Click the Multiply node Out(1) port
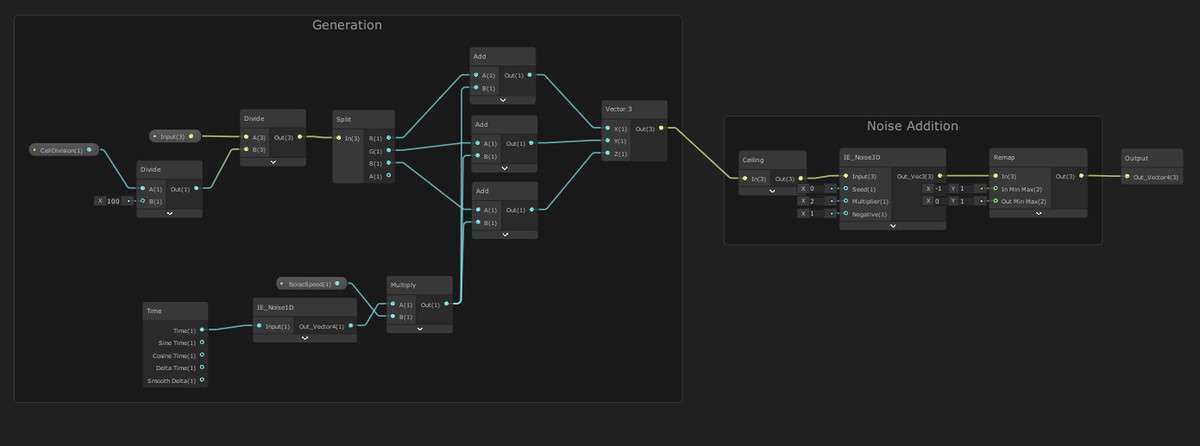 tap(447, 304)
